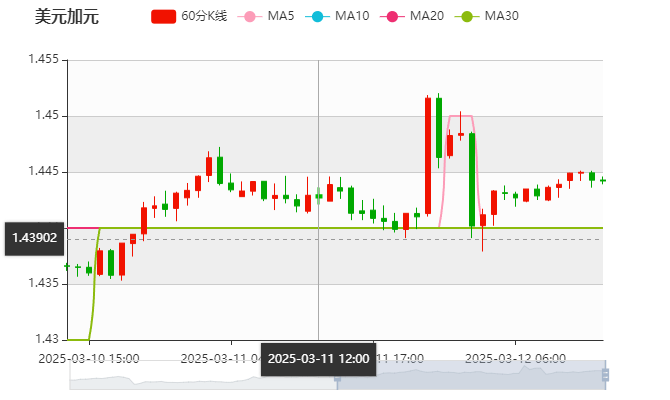The image size is (670, 400).
Task: Click the 2025-03-12 06:00 axis label
Action: 515,359
